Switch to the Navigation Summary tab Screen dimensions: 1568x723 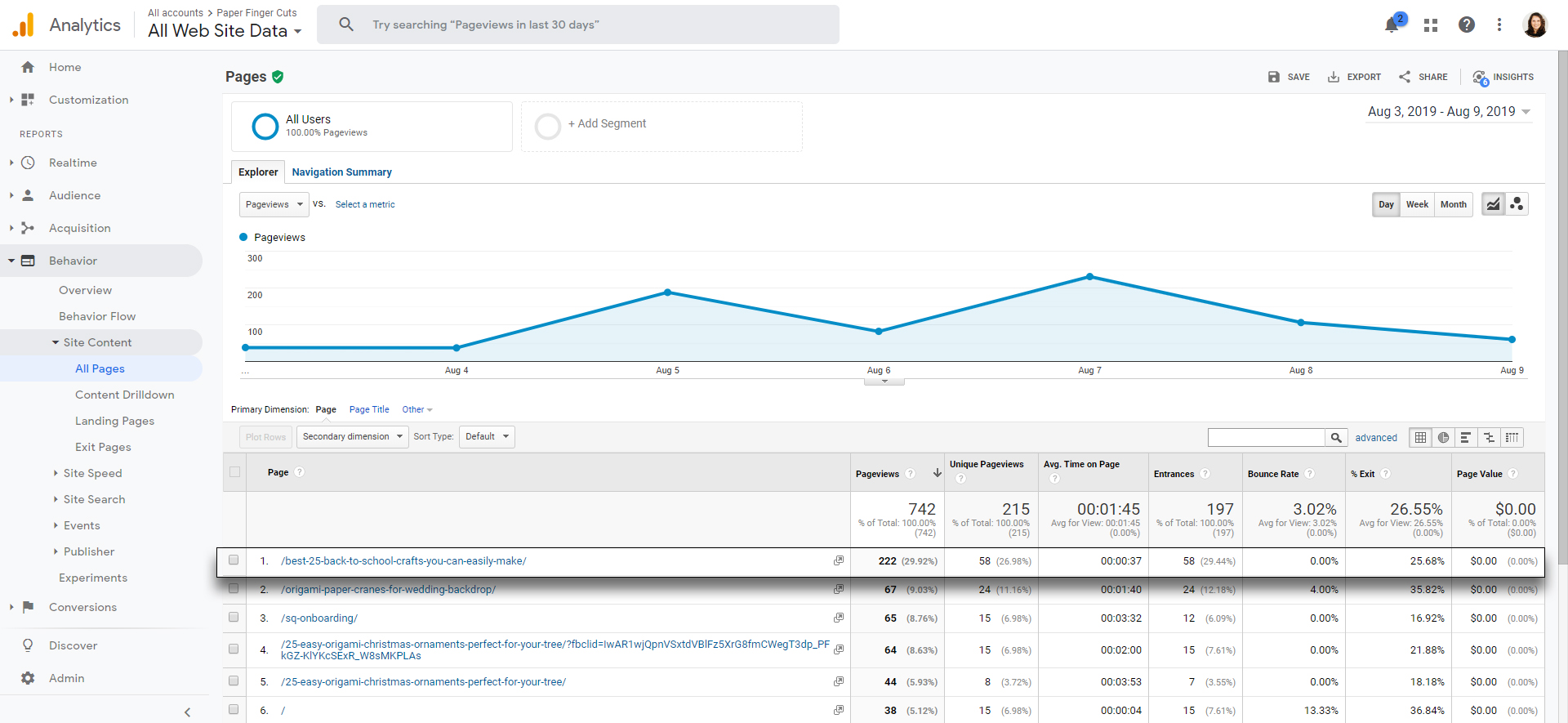click(x=341, y=172)
